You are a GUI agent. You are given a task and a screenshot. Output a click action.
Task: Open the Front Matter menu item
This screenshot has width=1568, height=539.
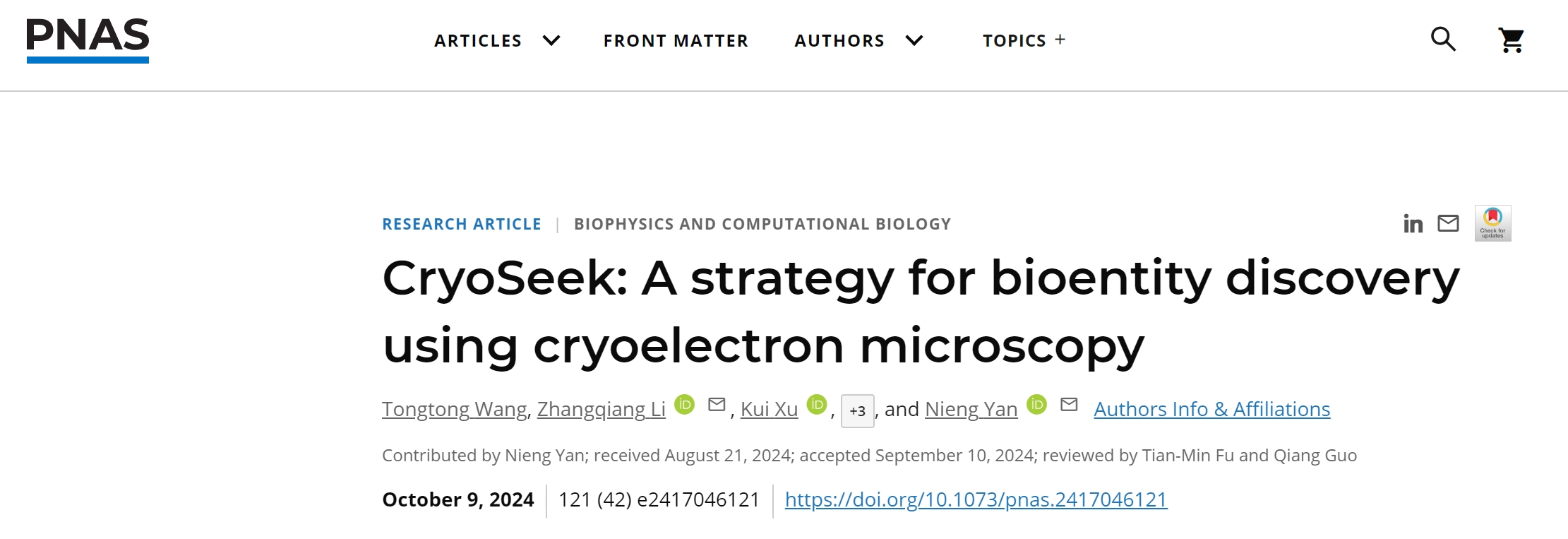click(x=676, y=41)
